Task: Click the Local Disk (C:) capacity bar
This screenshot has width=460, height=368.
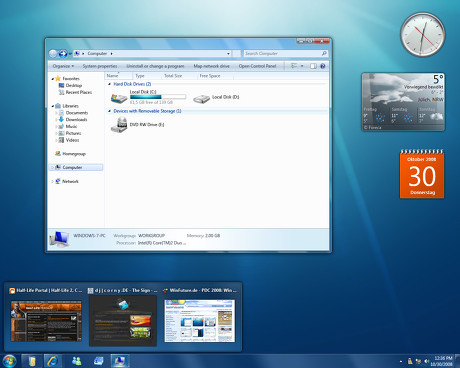Action: pyautogui.click(x=158, y=97)
